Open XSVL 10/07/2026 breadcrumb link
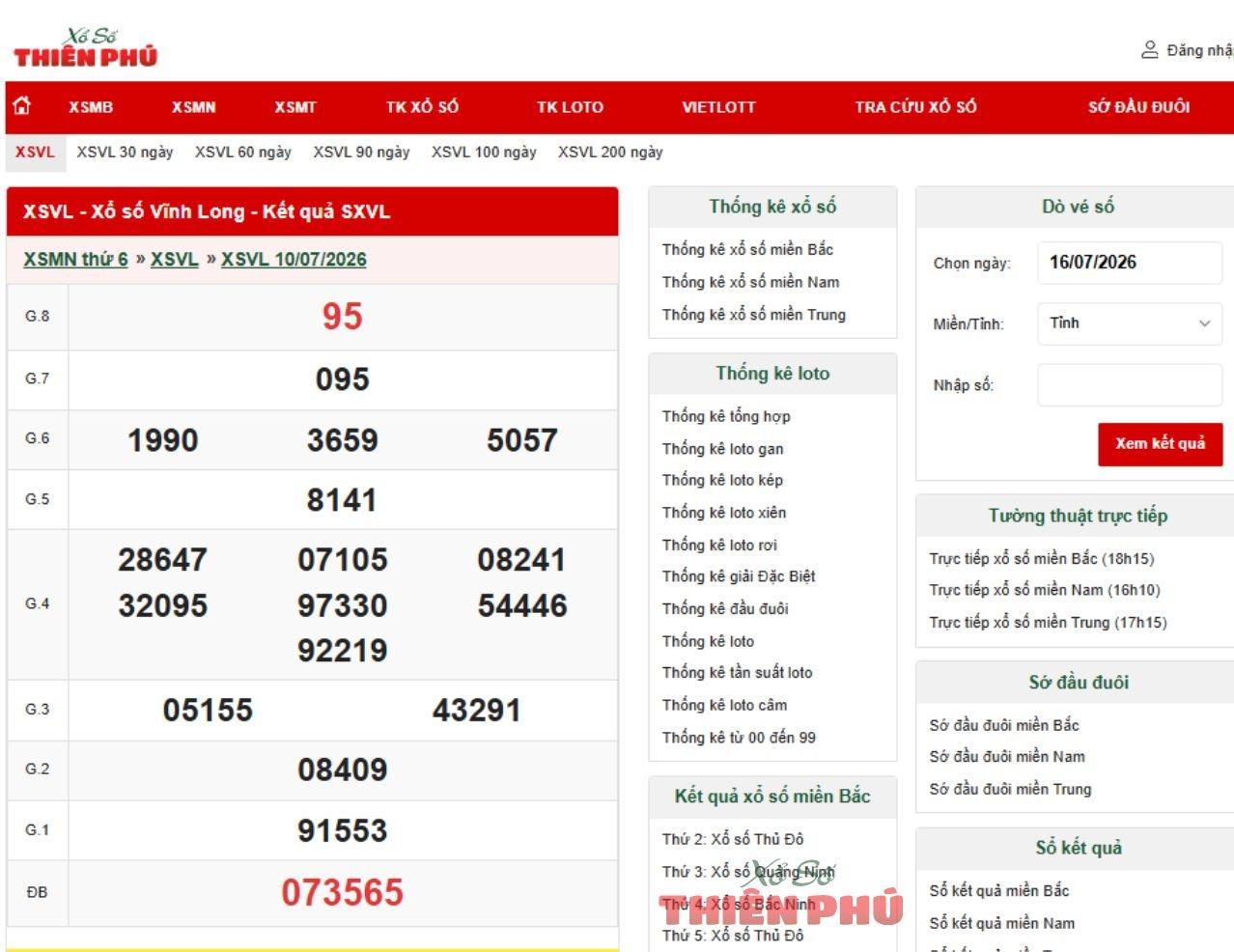The image size is (1234, 952). (294, 259)
